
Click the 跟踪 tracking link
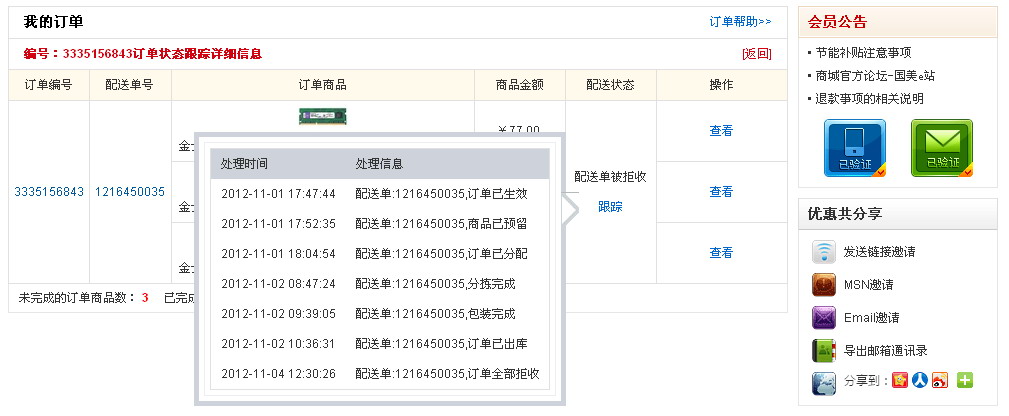[x=610, y=207]
